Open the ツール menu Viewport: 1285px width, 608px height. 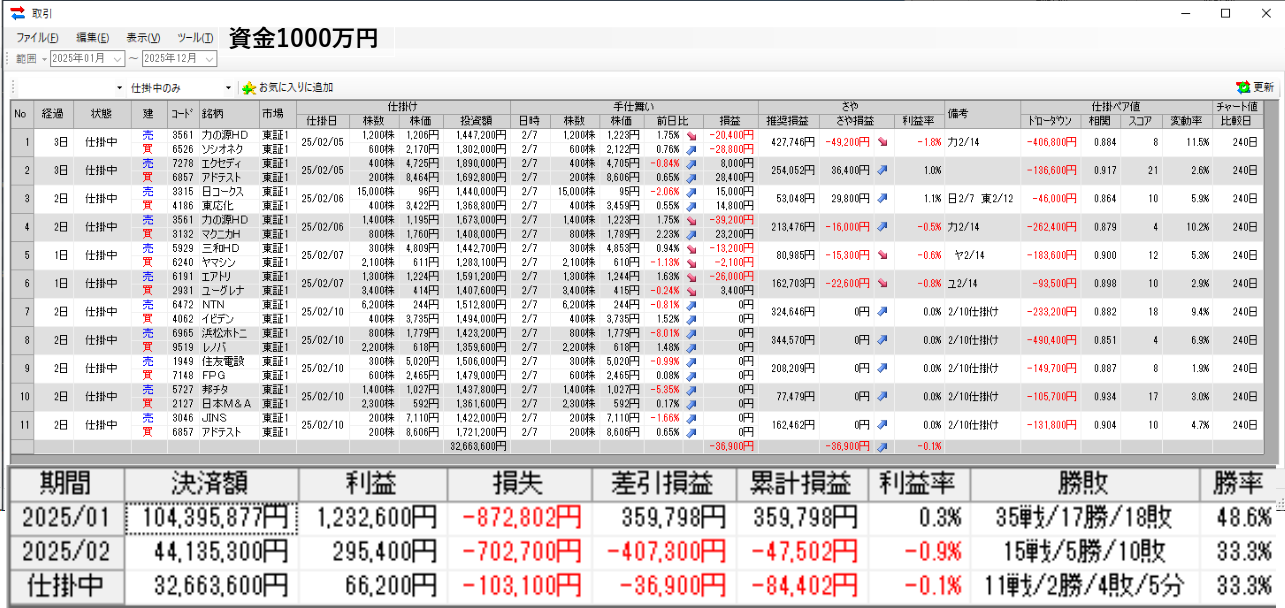(x=195, y=38)
